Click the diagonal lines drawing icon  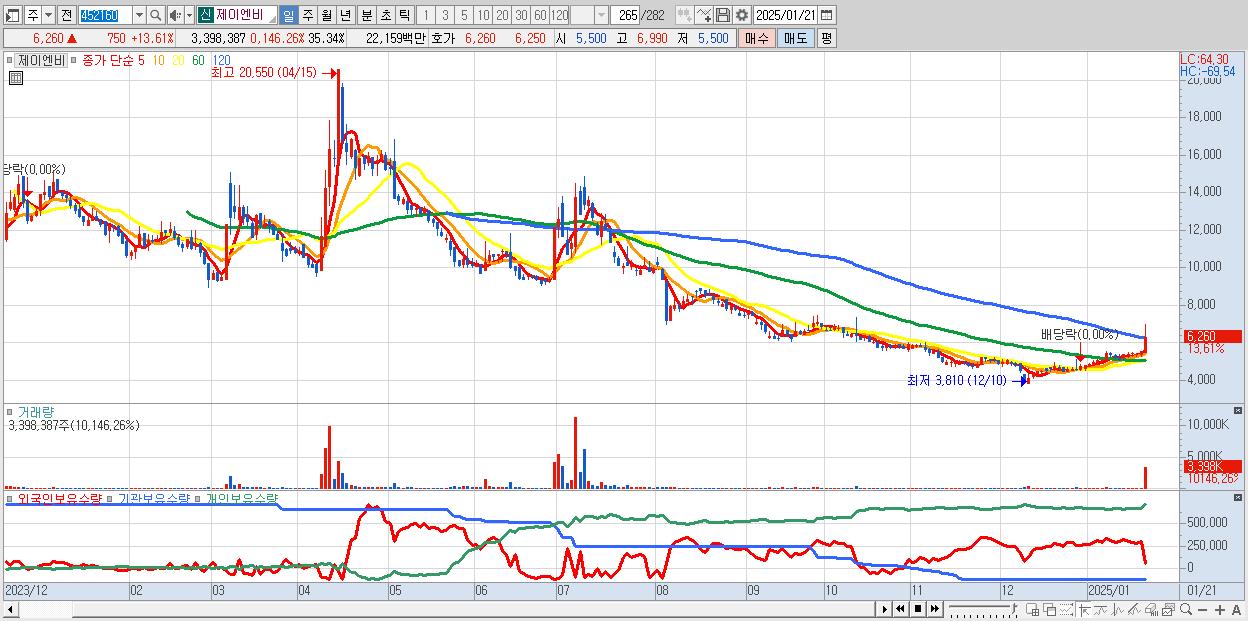(1135, 610)
